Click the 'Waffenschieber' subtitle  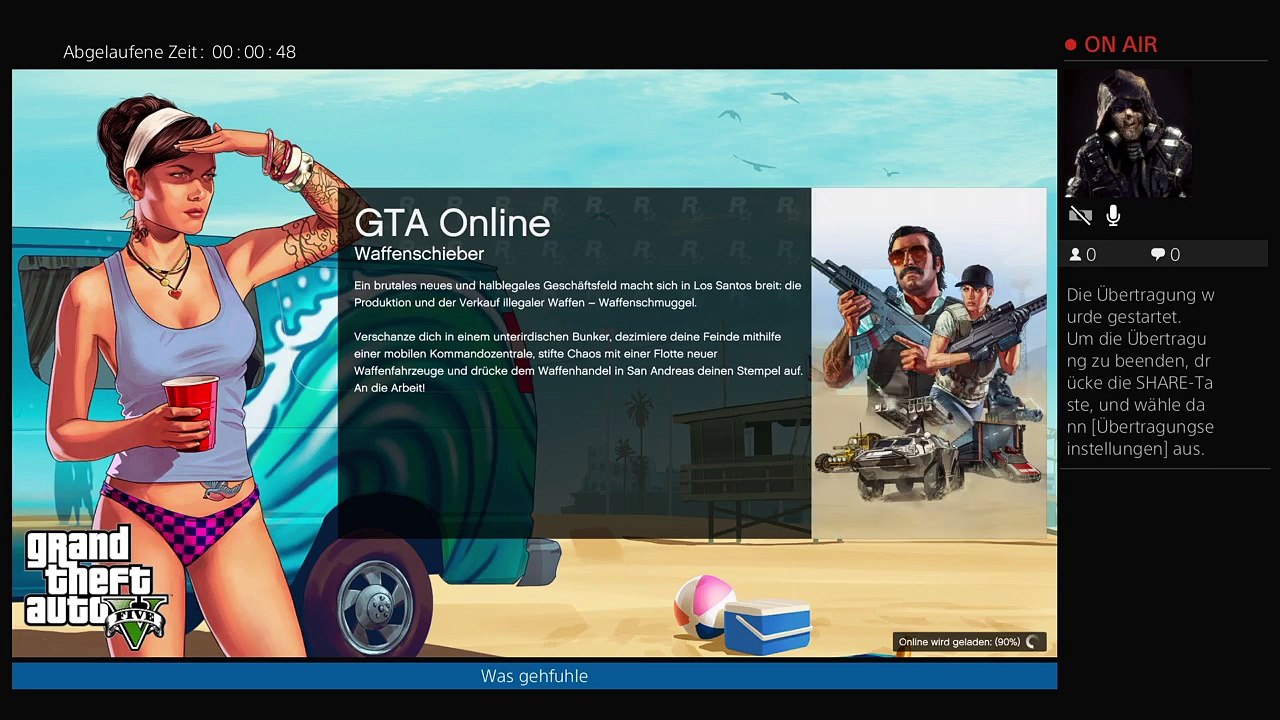point(419,254)
